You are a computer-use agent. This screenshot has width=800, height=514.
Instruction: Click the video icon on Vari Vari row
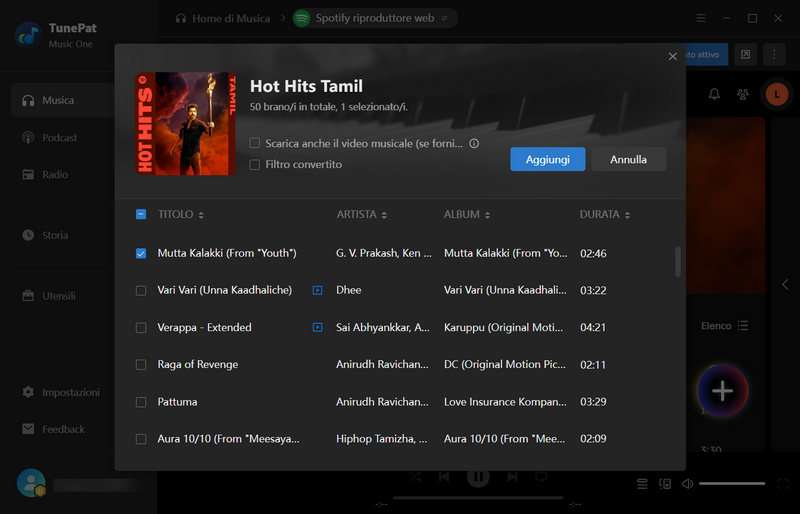click(317, 290)
